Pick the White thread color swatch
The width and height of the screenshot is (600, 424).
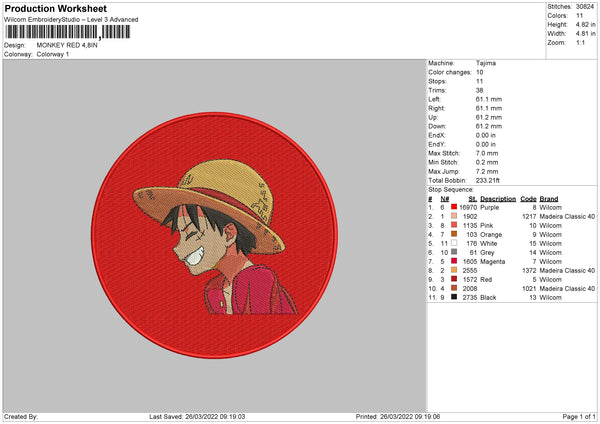point(454,243)
